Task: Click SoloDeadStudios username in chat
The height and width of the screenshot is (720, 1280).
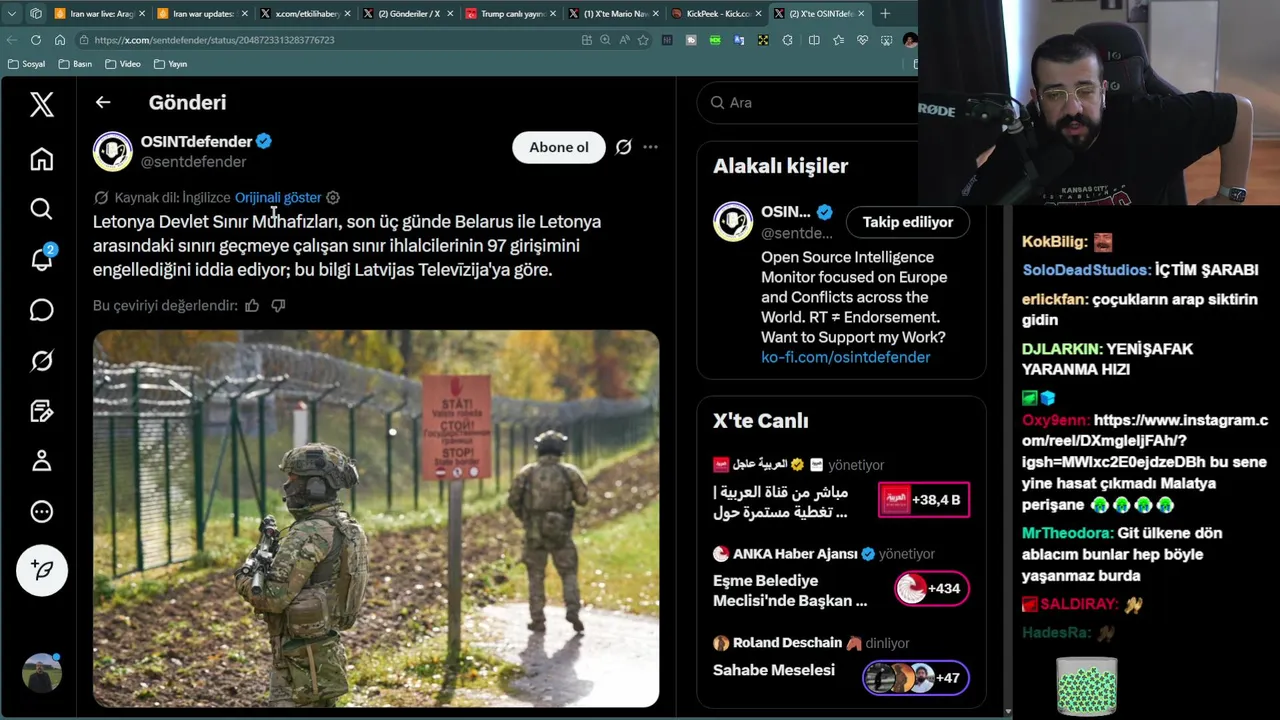Action: click(1086, 270)
